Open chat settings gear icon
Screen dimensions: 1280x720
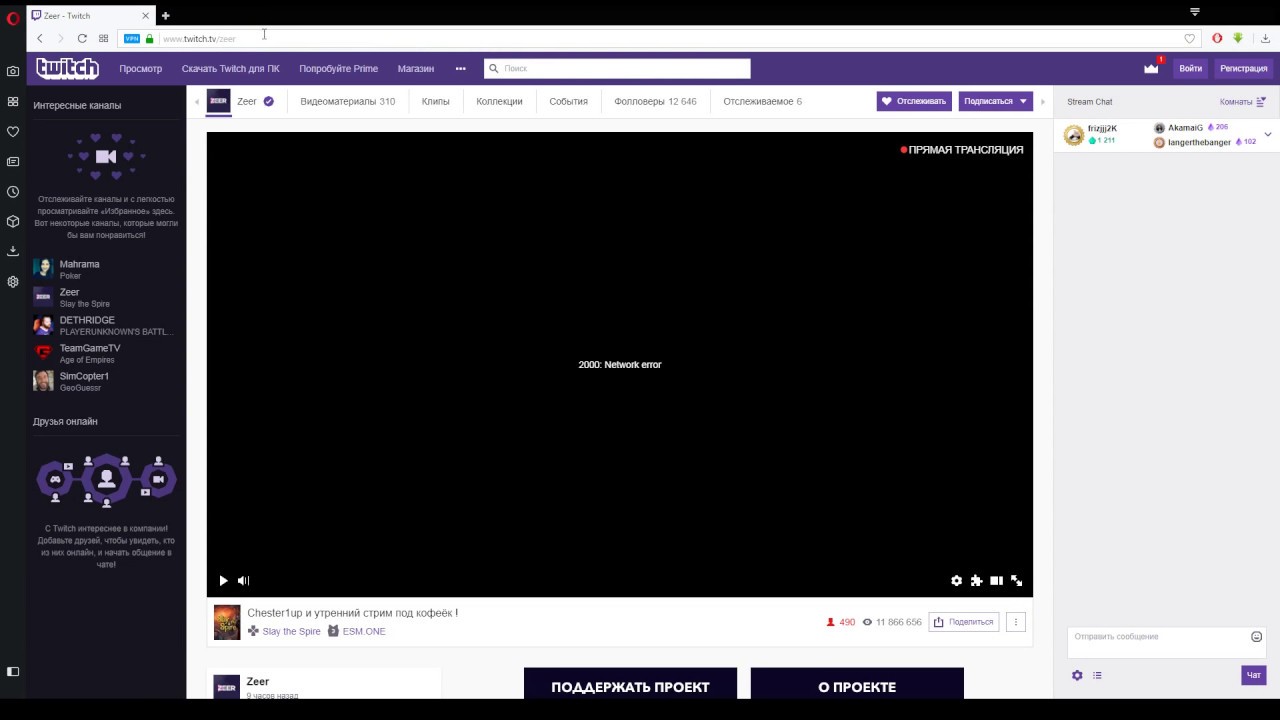tap(1077, 675)
